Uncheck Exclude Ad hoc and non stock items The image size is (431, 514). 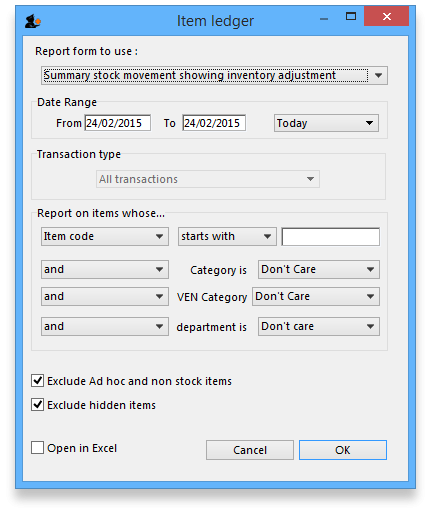(x=37, y=380)
